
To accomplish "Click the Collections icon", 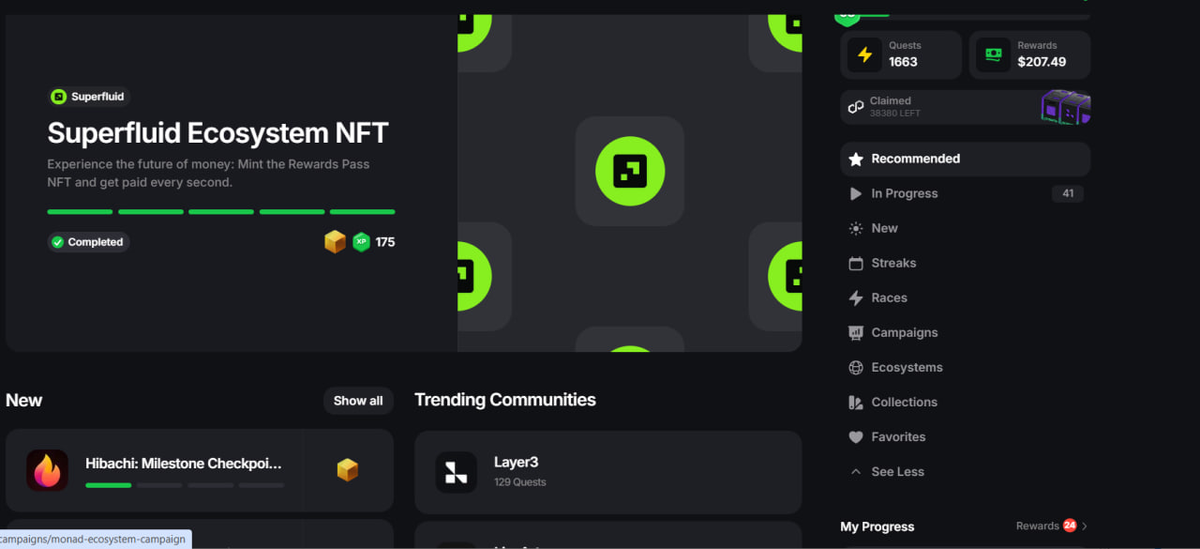I will [x=856, y=402].
